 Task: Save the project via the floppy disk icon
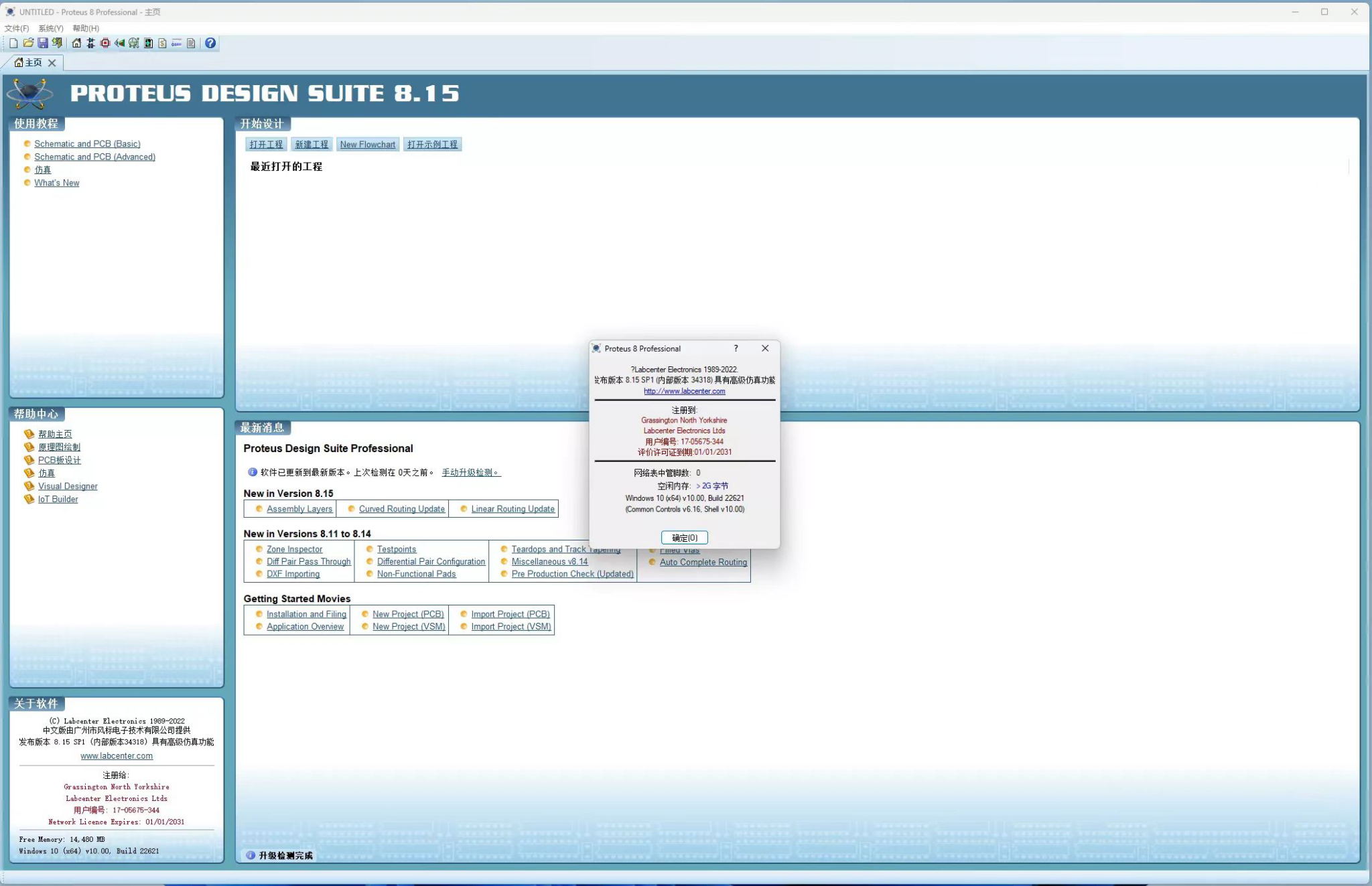point(43,44)
